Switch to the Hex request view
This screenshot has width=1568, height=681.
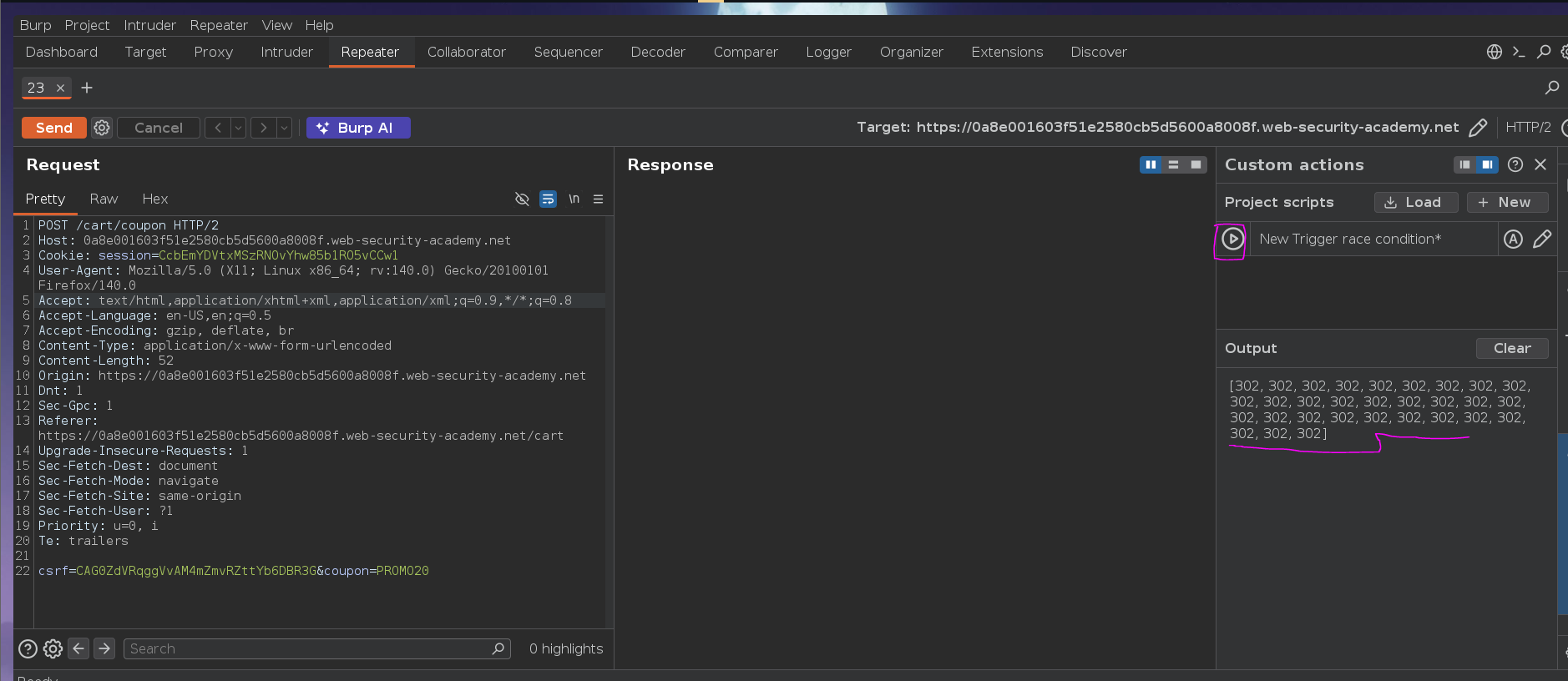click(x=155, y=199)
